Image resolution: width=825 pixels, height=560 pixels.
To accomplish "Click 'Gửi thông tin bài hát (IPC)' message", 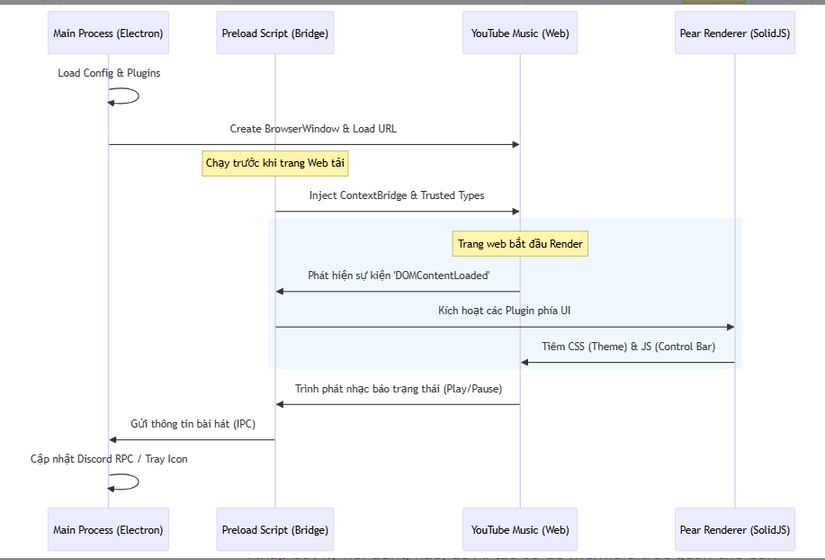I will [x=192, y=424].
